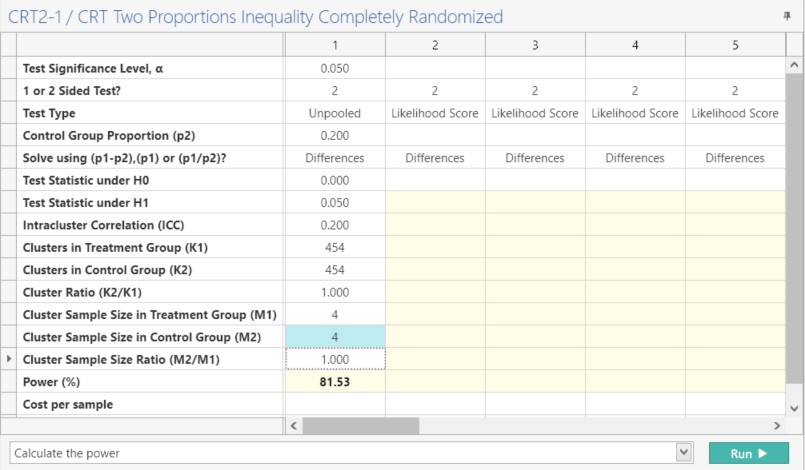The image size is (805, 470).
Task: Select the sided-test value 2 in column 5
Action: tap(735, 90)
